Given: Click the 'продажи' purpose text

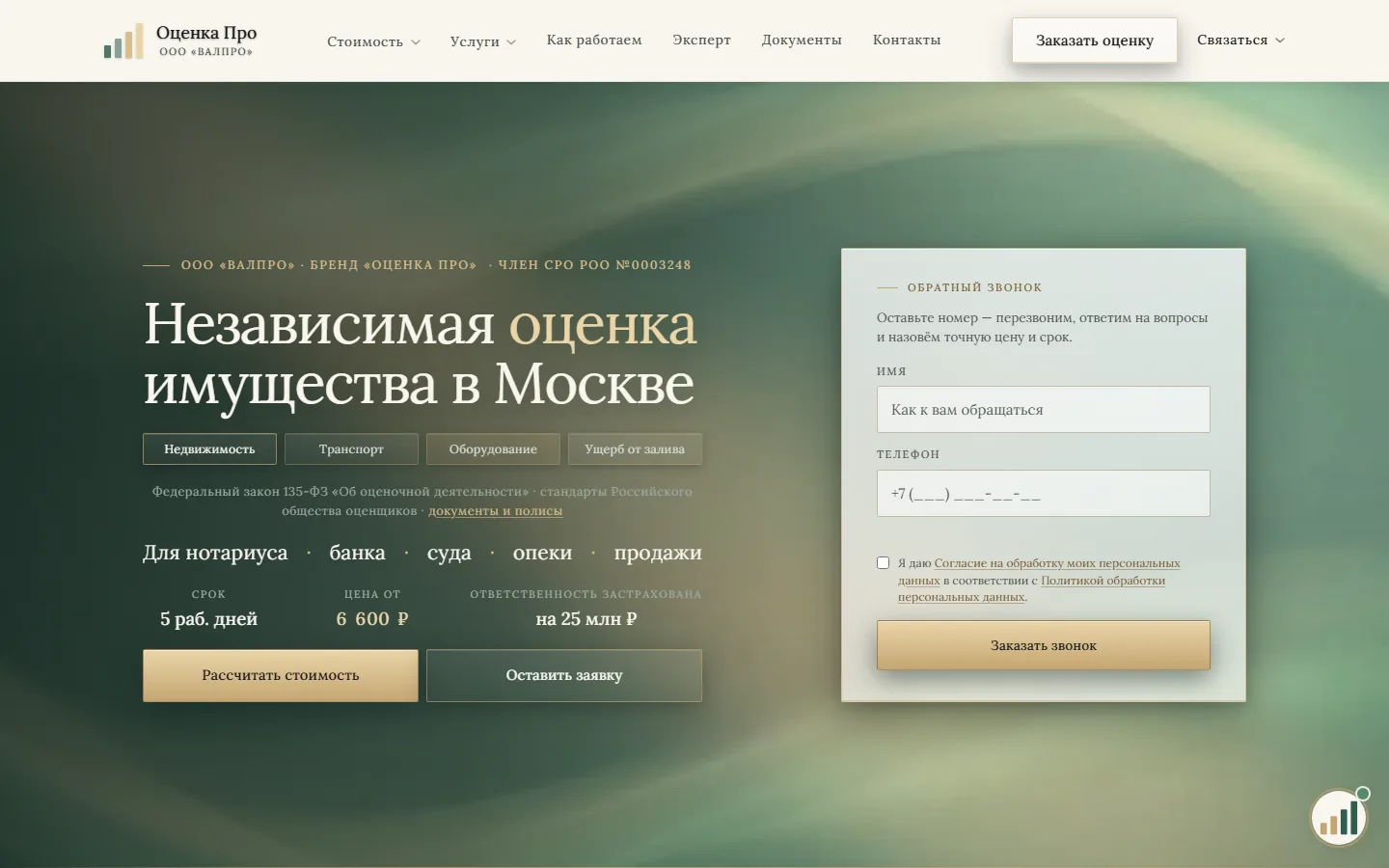Looking at the screenshot, I should point(658,553).
